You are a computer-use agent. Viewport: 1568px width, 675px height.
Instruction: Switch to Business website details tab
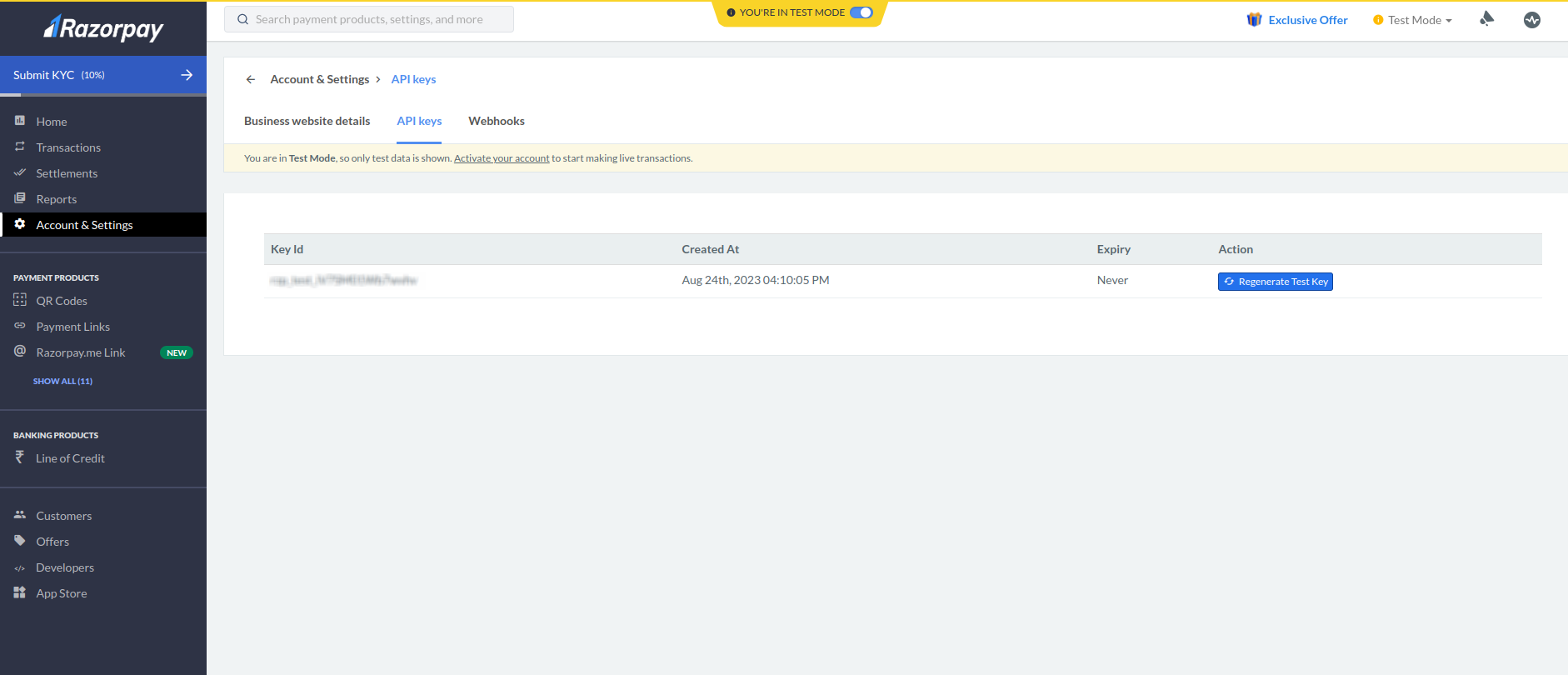point(307,121)
